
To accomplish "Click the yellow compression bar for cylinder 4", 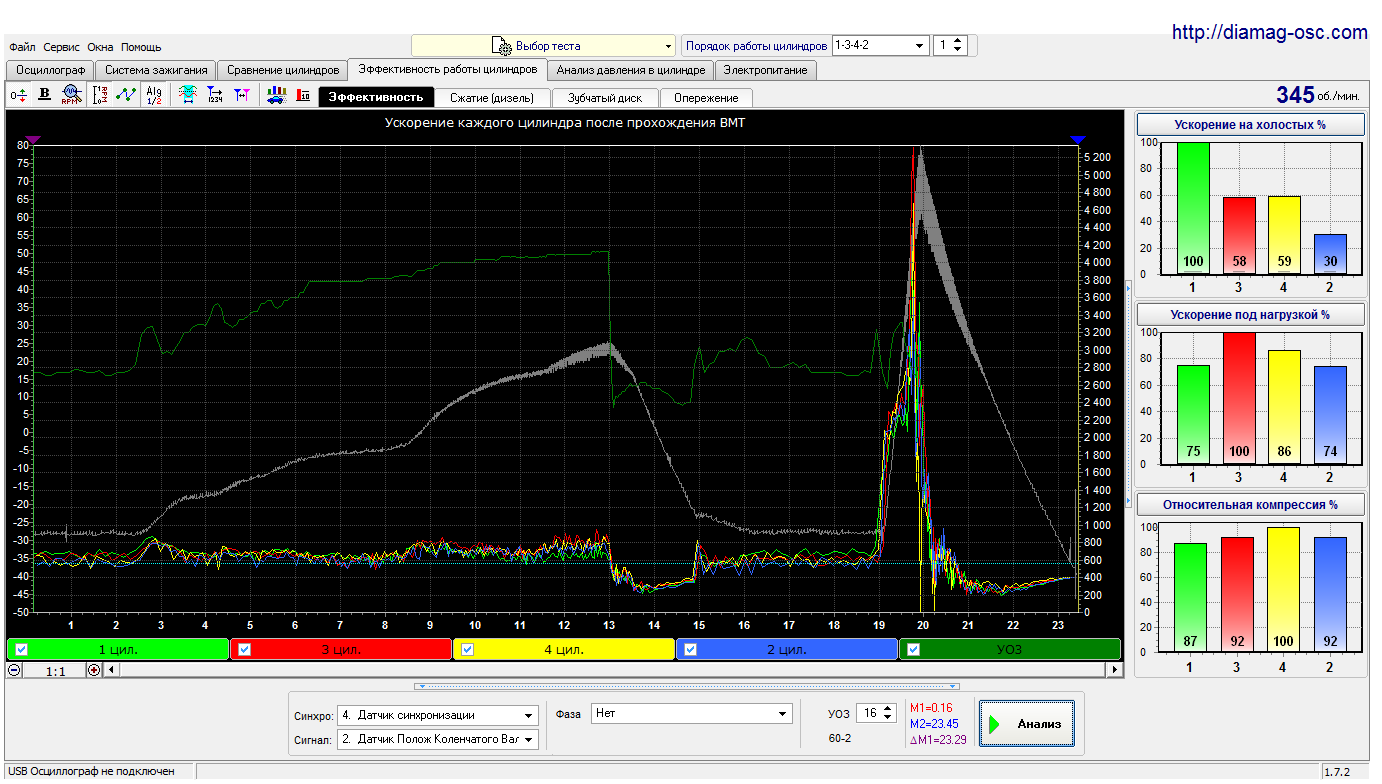I will pyautogui.click(x=1285, y=589).
